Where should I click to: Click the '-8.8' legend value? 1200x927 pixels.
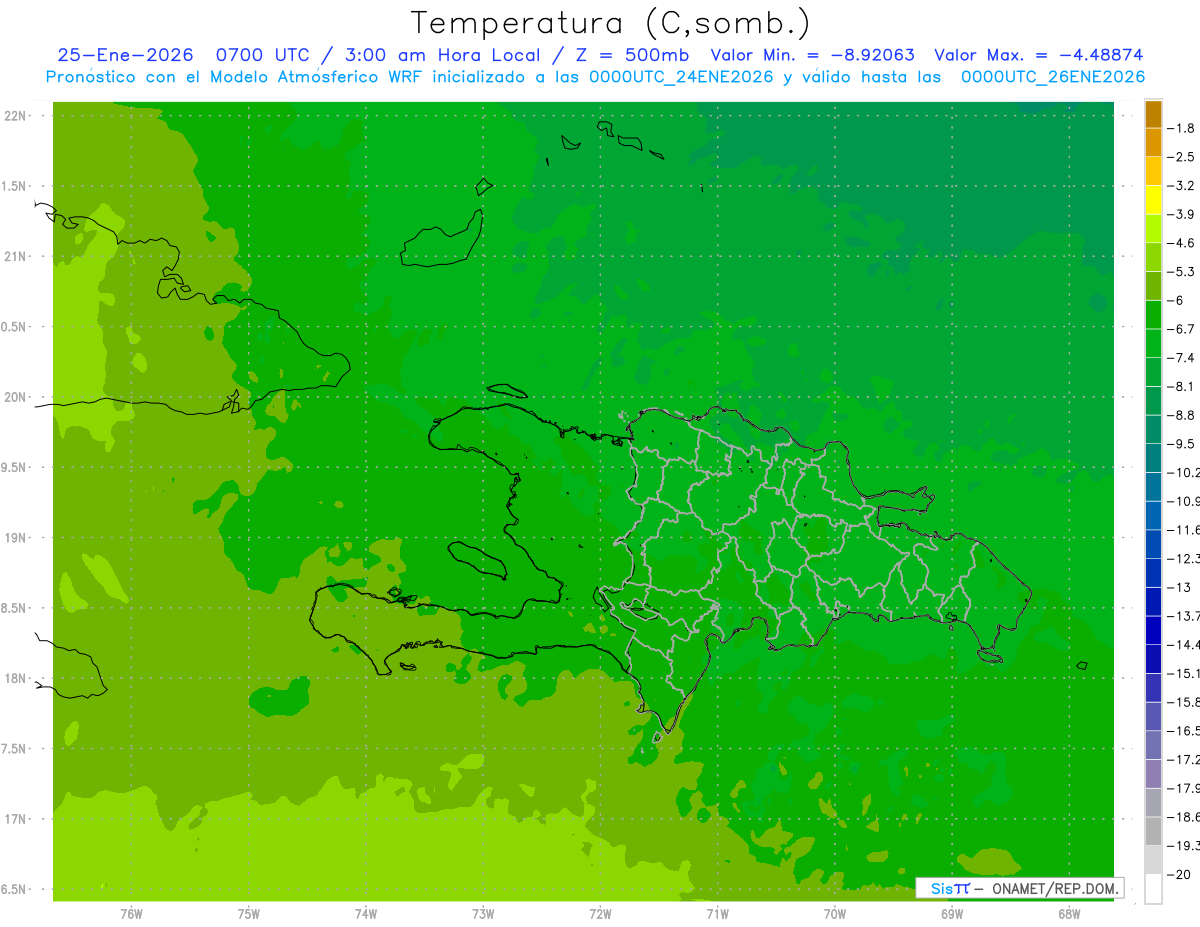[1181, 415]
